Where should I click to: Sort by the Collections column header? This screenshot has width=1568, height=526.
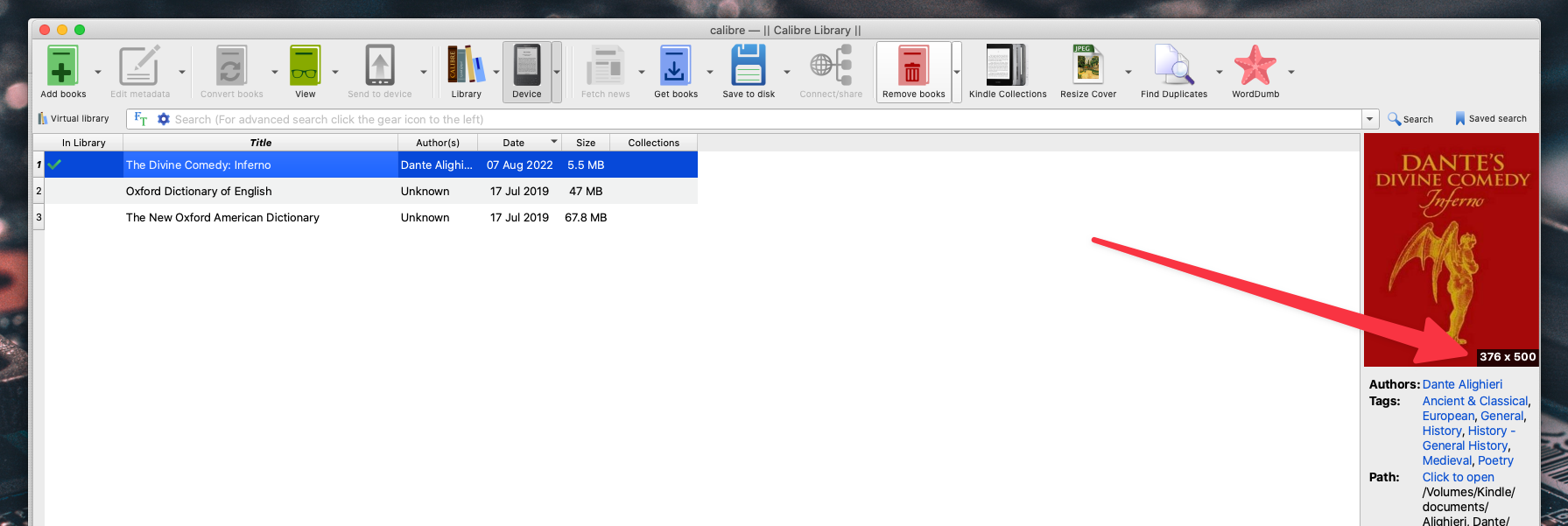click(x=653, y=143)
